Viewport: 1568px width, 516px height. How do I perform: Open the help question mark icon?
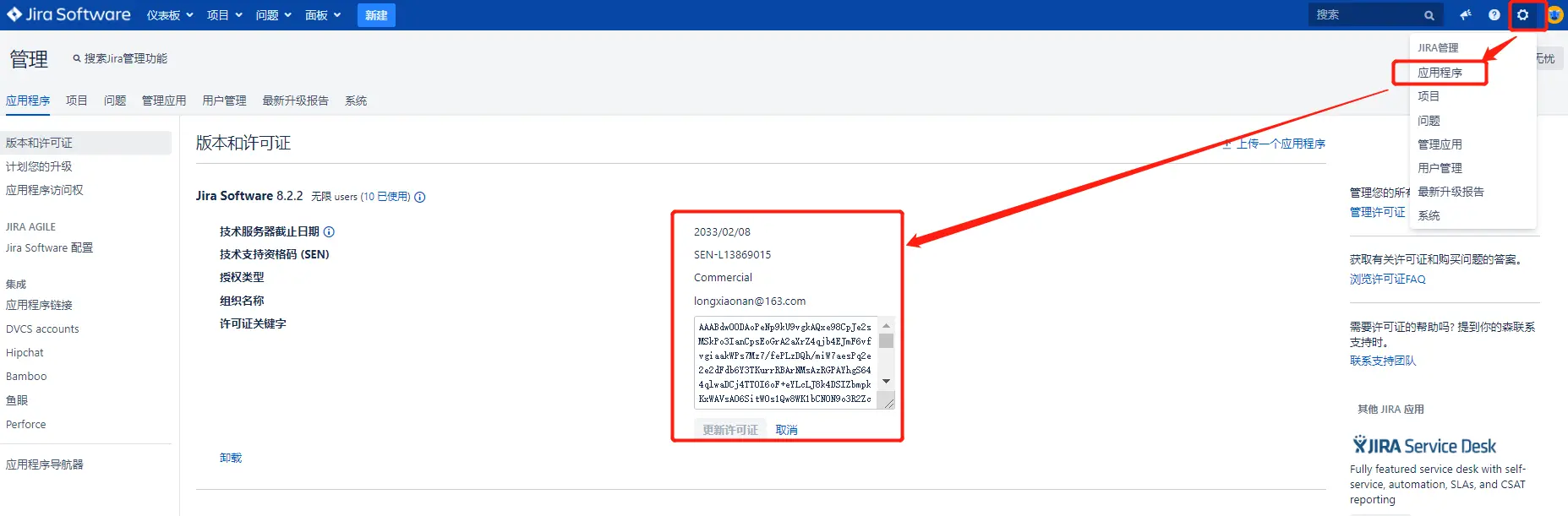point(1494,14)
